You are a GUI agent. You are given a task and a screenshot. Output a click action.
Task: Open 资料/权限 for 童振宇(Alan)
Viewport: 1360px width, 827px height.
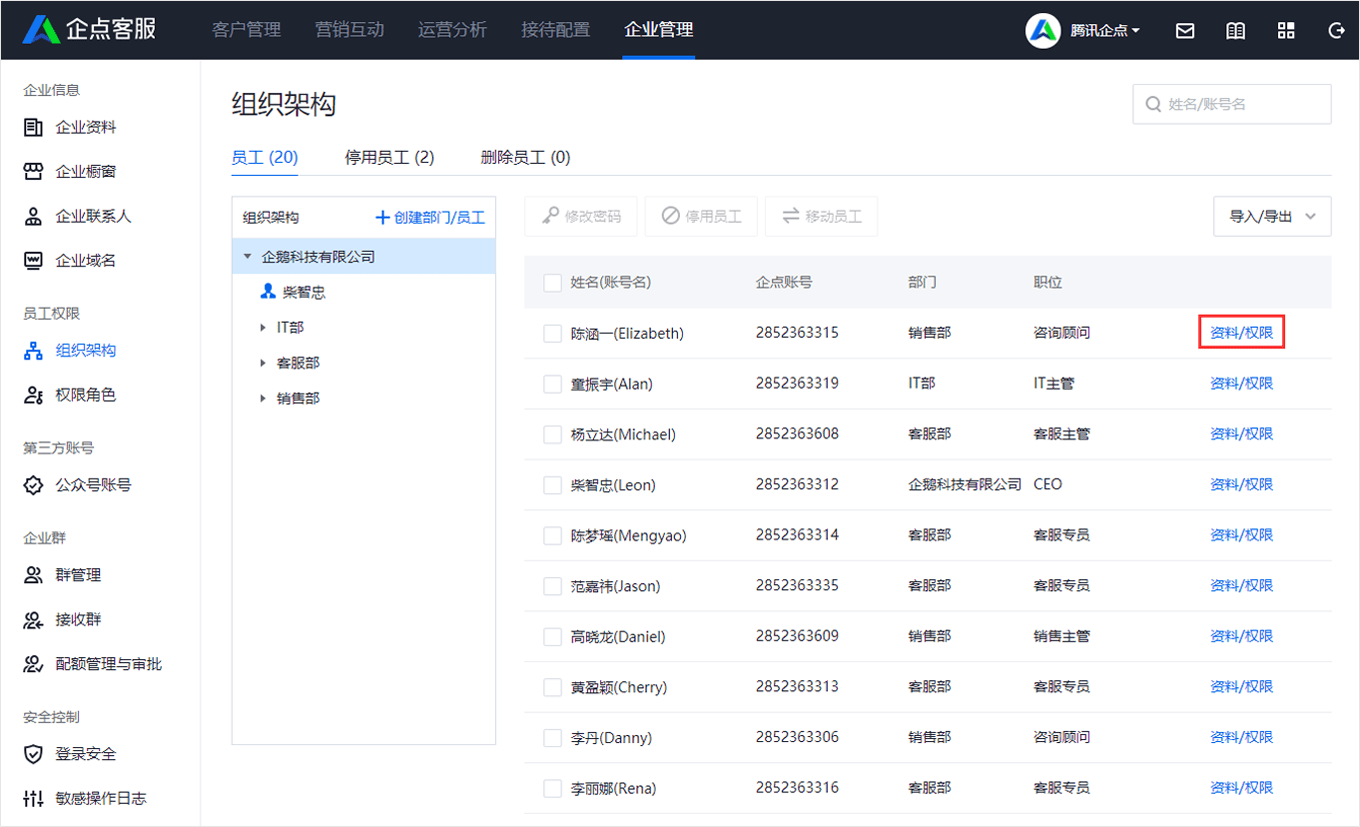(x=1241, y=384)
